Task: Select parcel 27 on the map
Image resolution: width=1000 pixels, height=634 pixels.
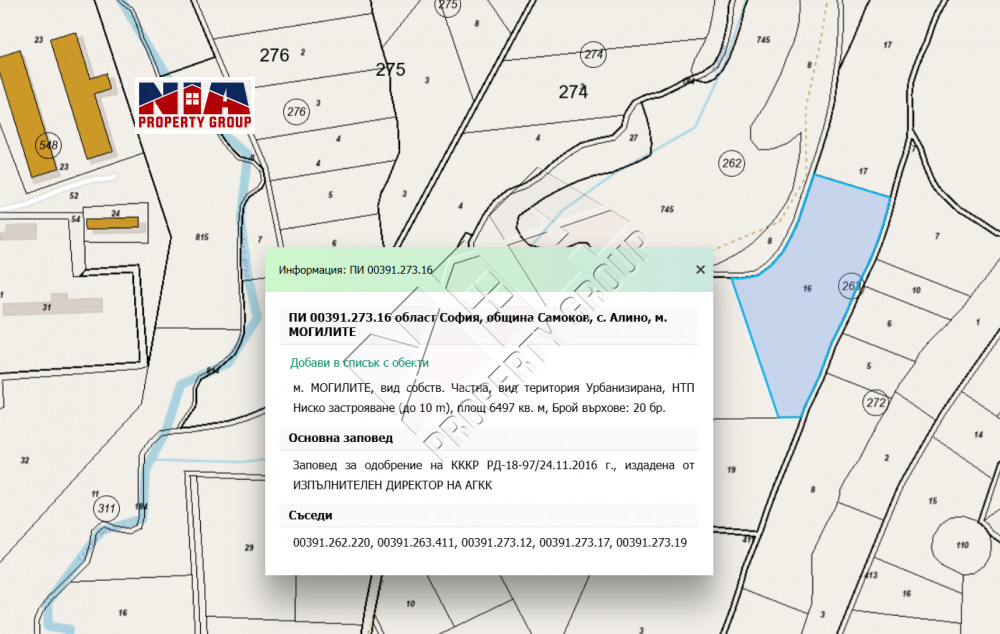Action: [x=633, y=138]
